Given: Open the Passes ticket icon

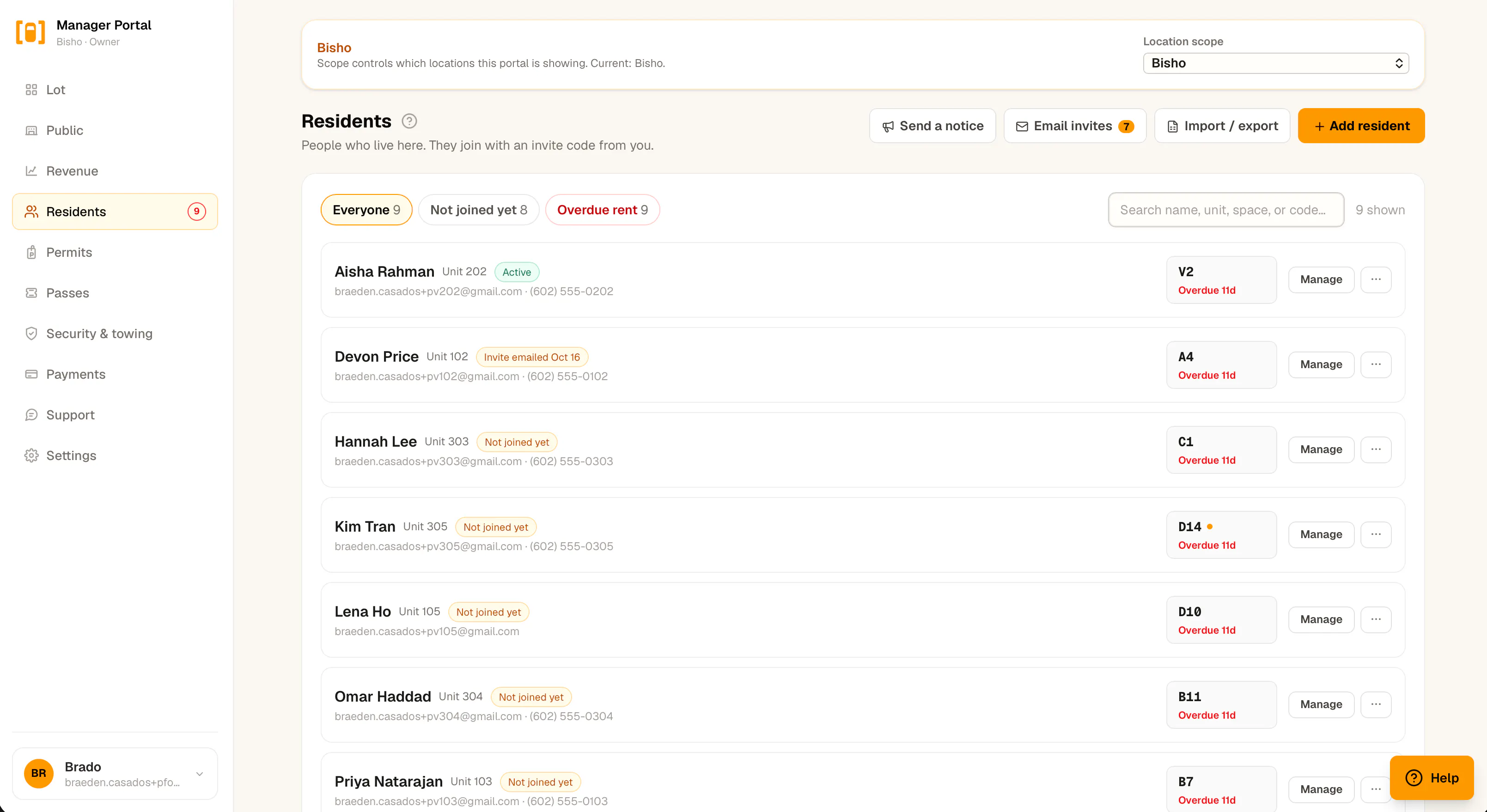Looking at the screenshot, I should click(x=31, y=292).
